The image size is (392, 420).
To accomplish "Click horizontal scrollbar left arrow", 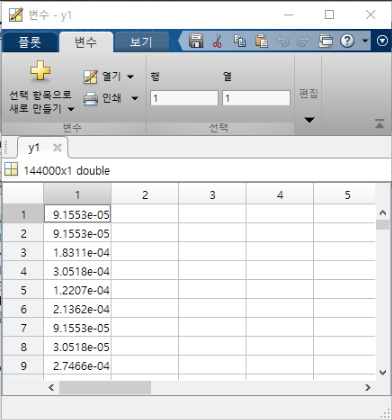I will [x=51, y=387].
